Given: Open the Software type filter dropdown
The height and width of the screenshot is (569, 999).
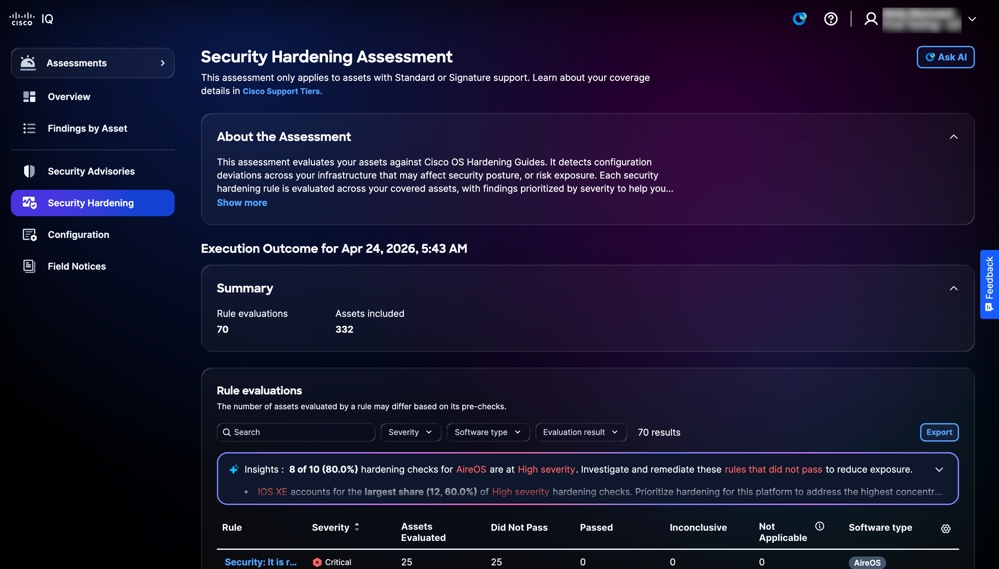Looking at the screenshot, I should click(487, 432).
